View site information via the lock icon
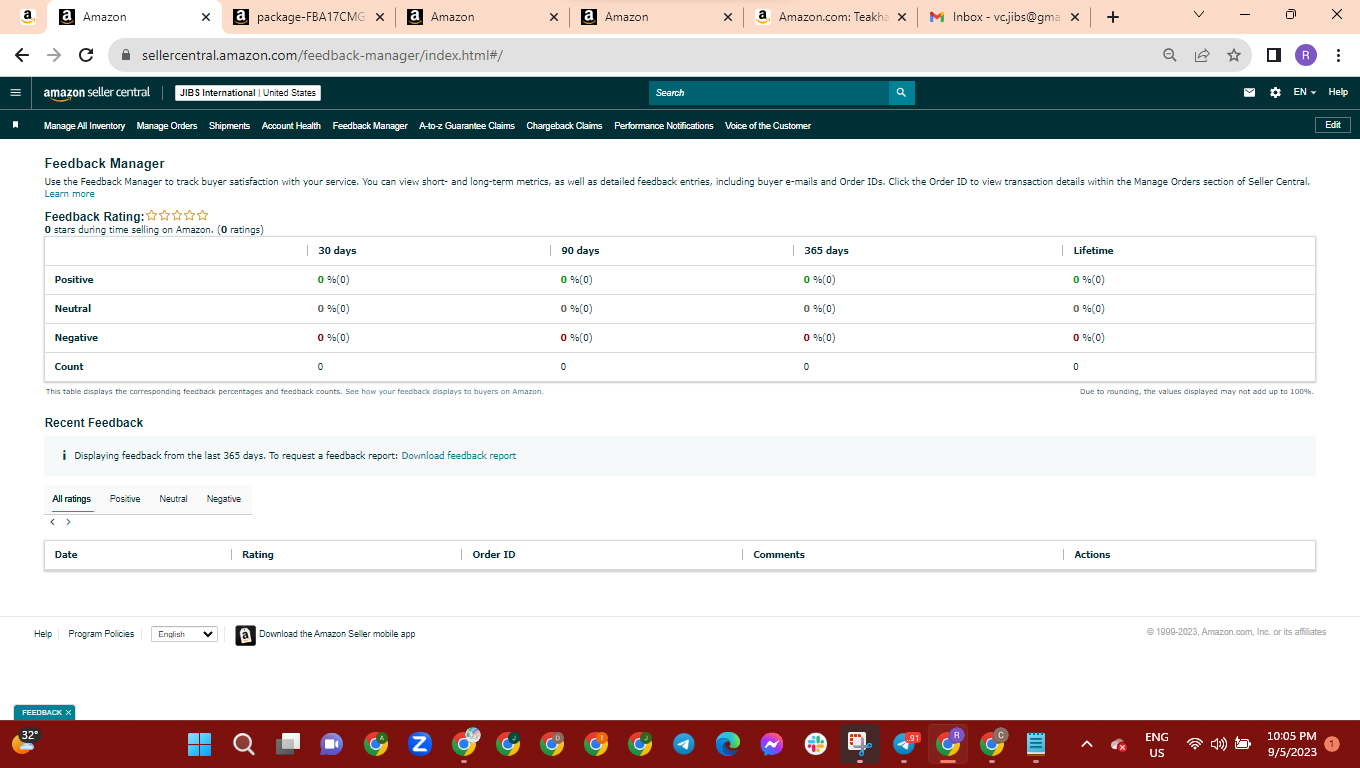Viewport: 1360px width, 768px height. (126, 55)
